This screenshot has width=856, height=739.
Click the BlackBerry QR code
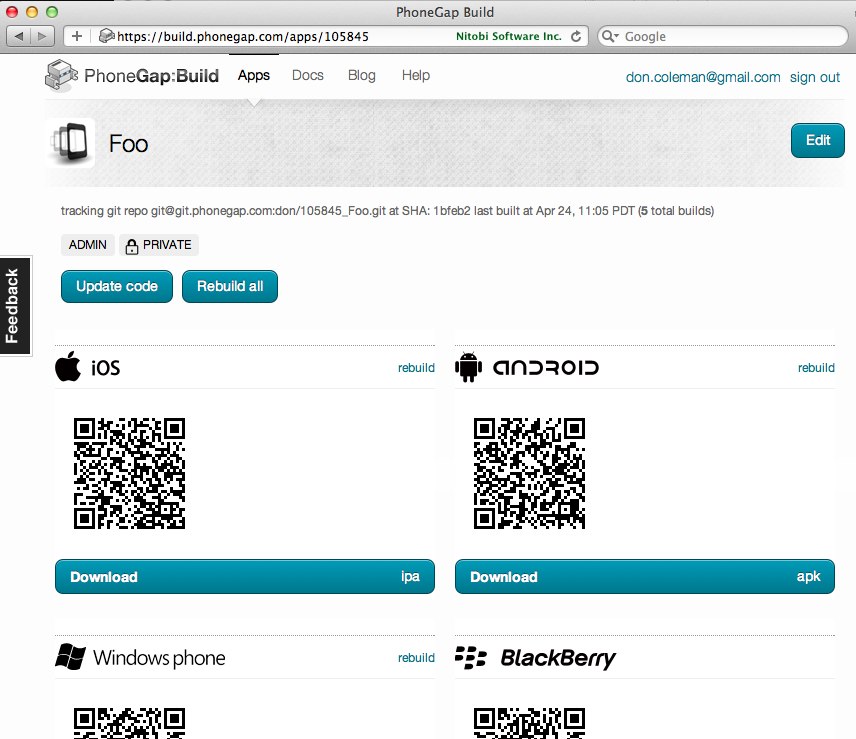(x=530, y=723)
